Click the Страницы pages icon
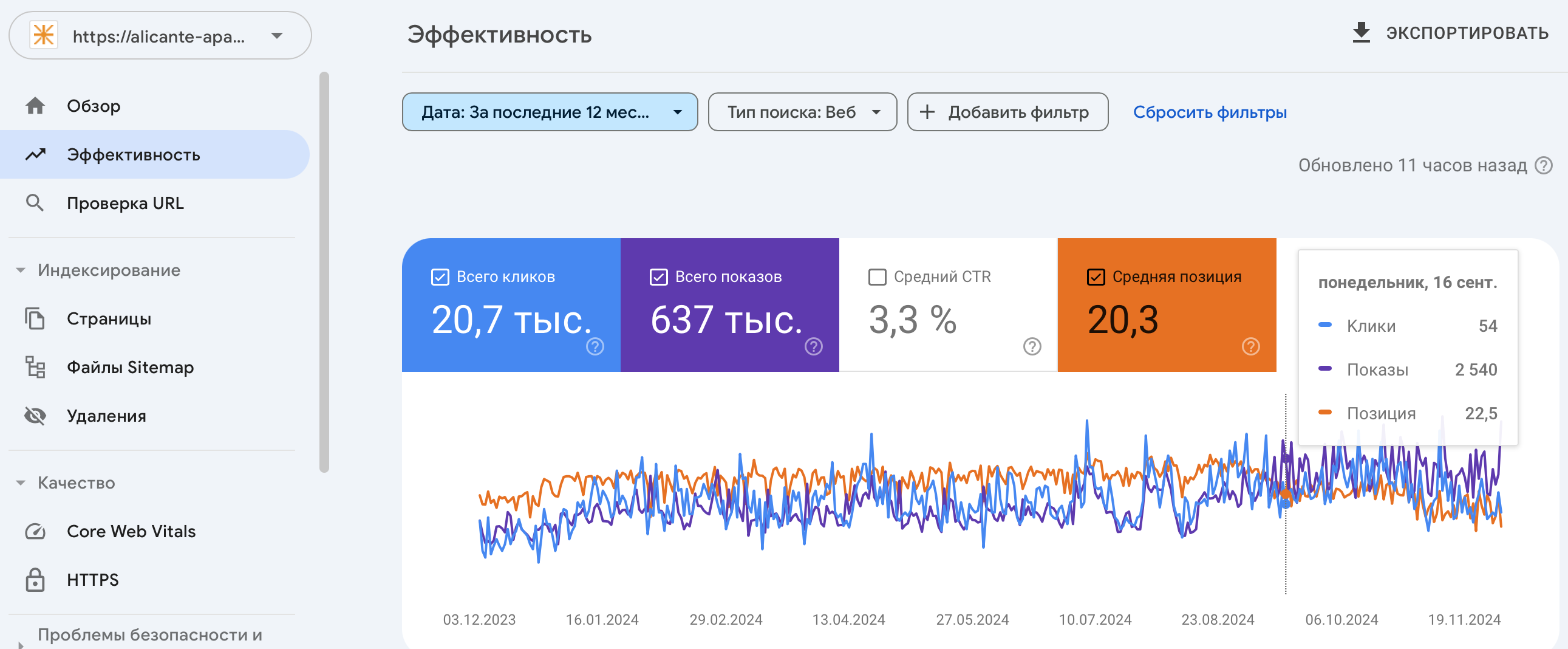 [x=35, y=318]
